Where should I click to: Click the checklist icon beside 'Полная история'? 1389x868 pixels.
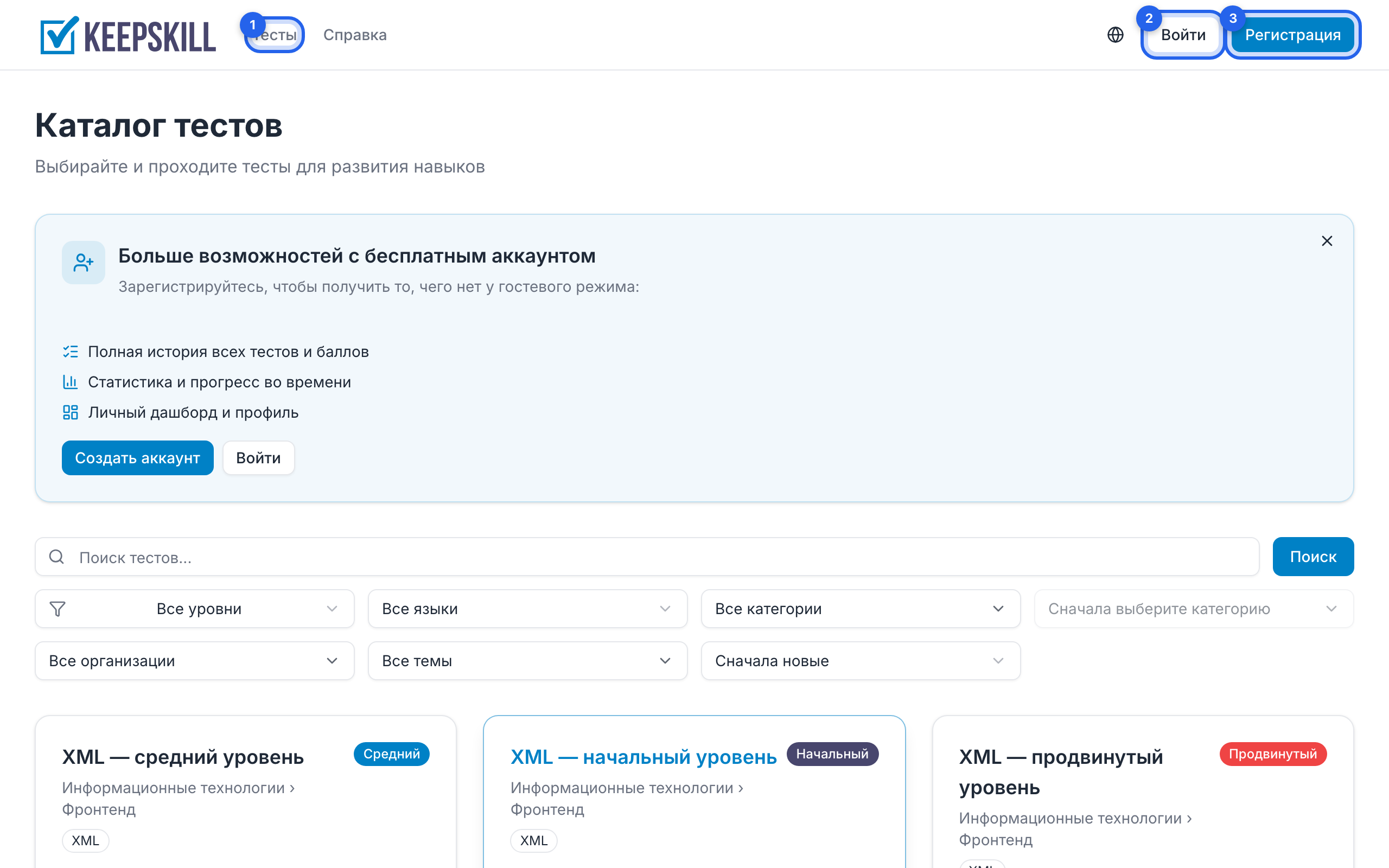(70, 352)
